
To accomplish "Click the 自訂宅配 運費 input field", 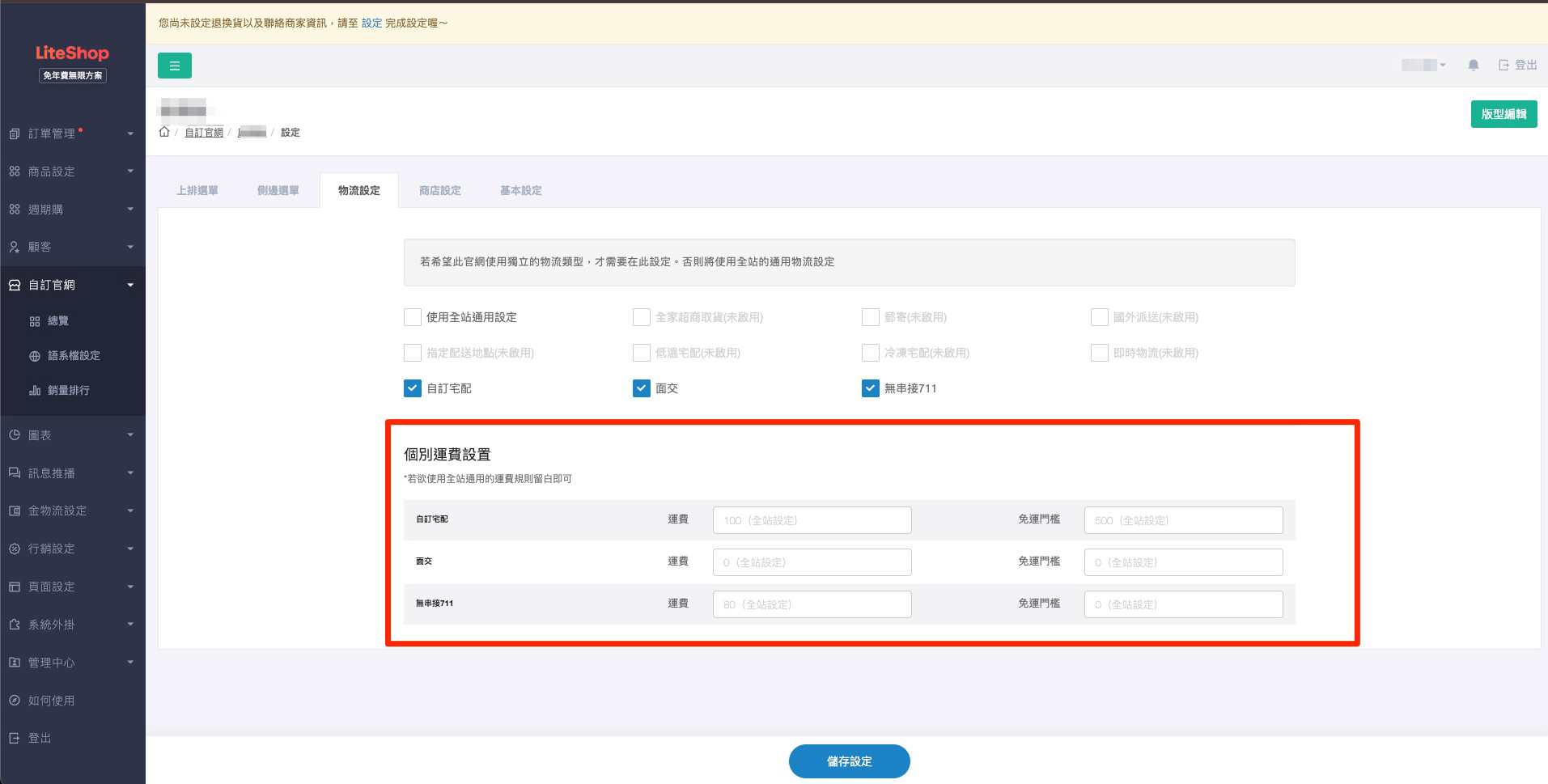I will 812,520.
